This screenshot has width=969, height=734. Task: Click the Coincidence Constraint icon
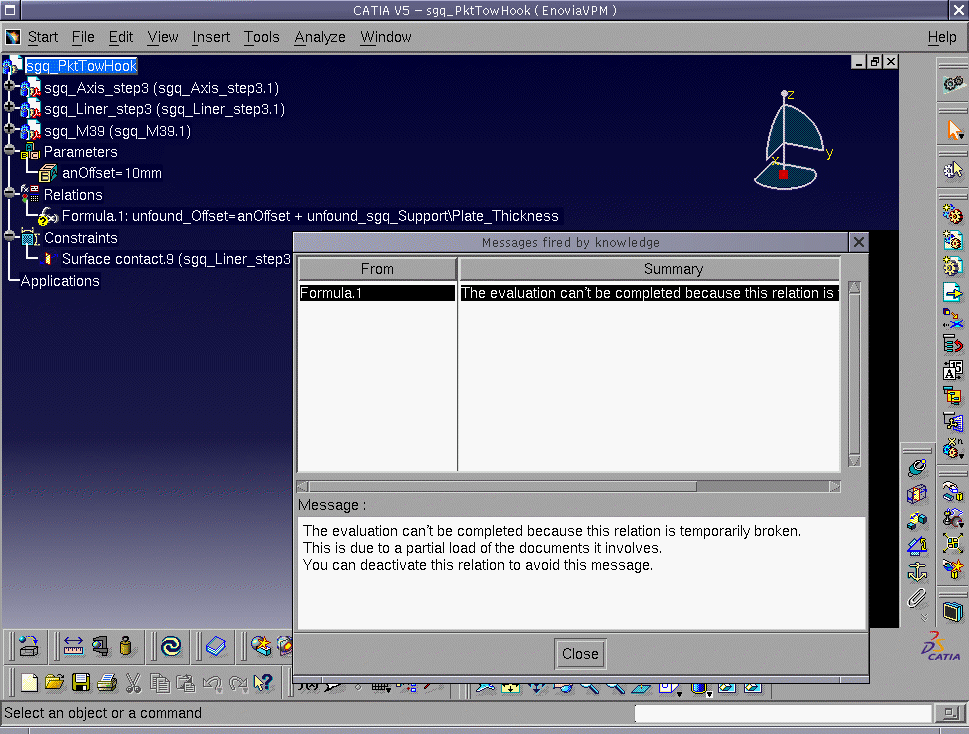(x=917, y=468)
